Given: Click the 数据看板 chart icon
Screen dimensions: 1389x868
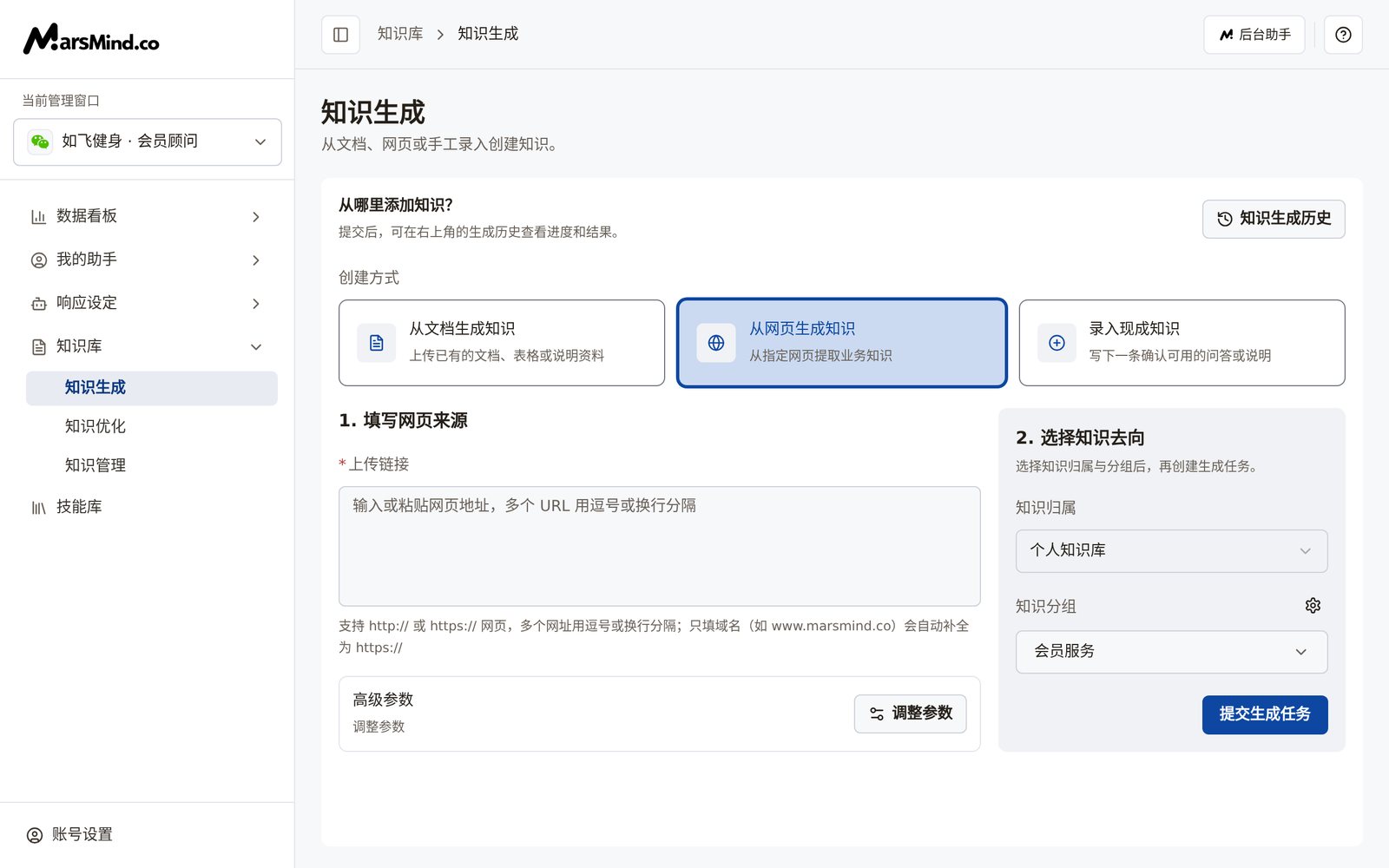Looking at the screenshot, I should (38, 216).
